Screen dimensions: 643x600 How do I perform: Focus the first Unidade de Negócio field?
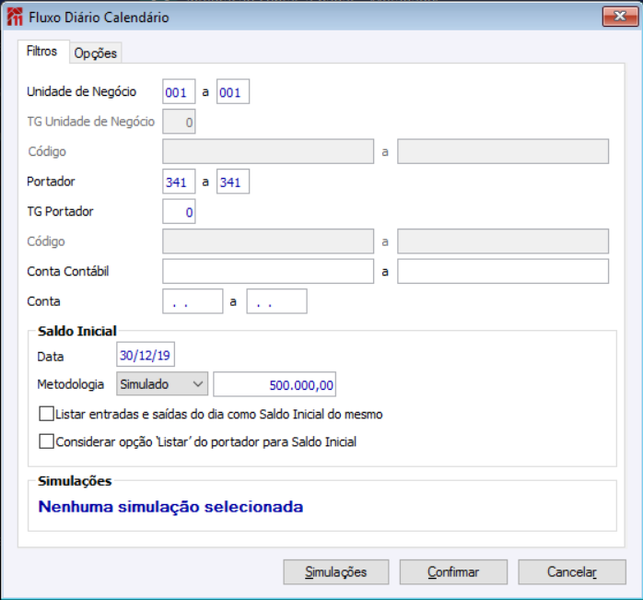pyautogui.click(x=179, y=91)
